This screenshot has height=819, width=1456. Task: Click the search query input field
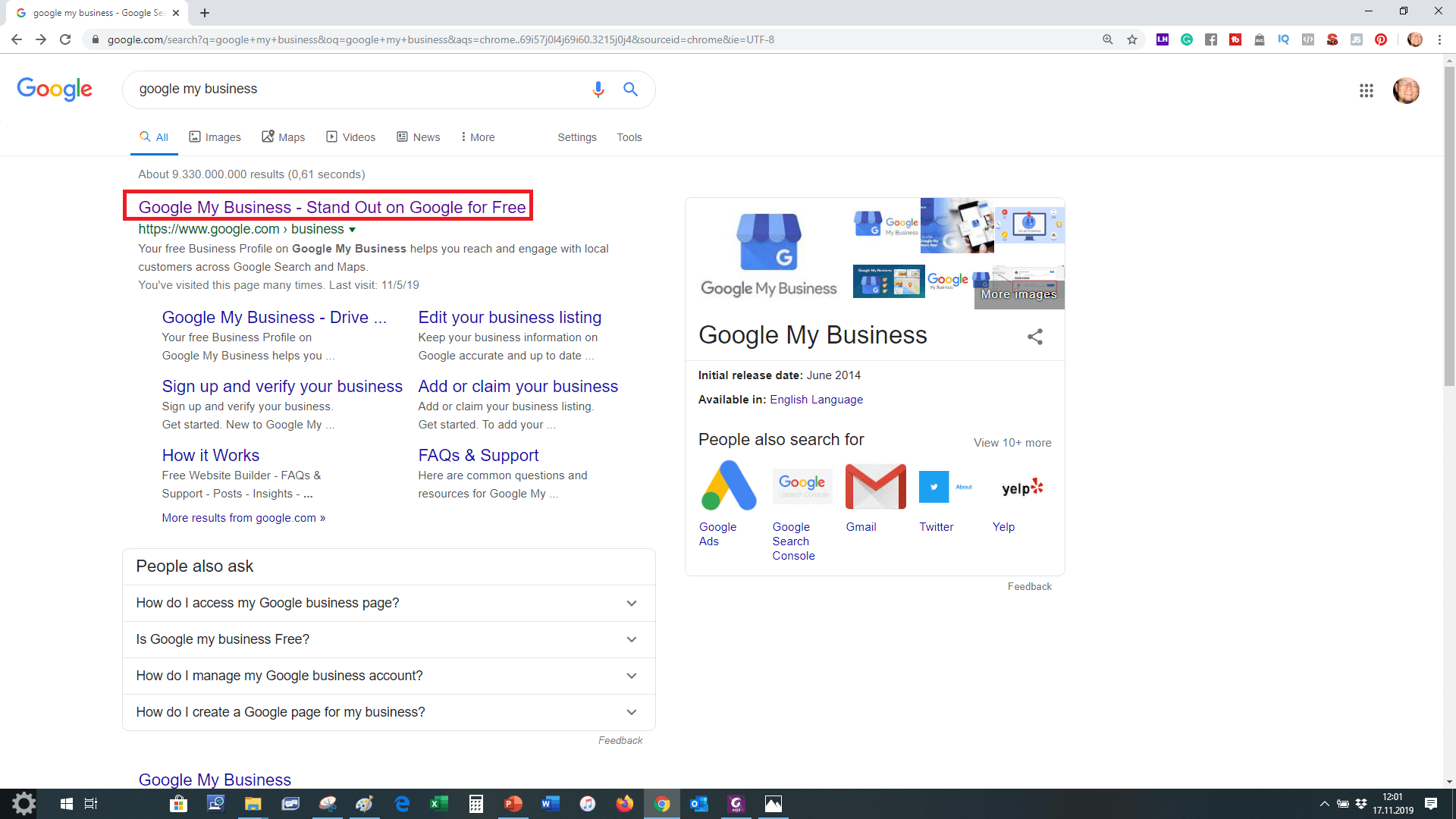pyautogui.click(x=356, y=89)
